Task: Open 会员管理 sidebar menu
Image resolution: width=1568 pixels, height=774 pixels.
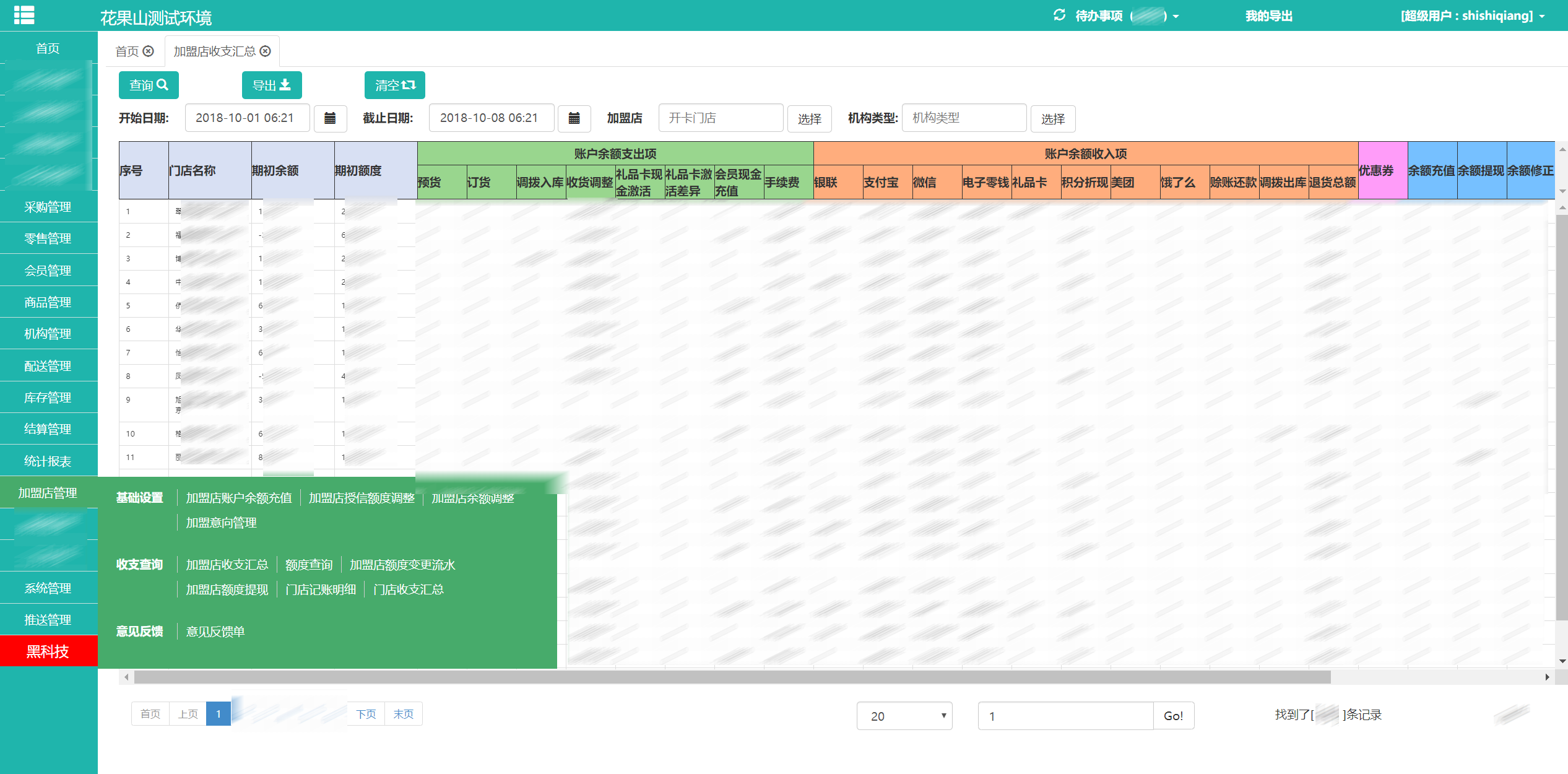Action: (x=48, y=271)
